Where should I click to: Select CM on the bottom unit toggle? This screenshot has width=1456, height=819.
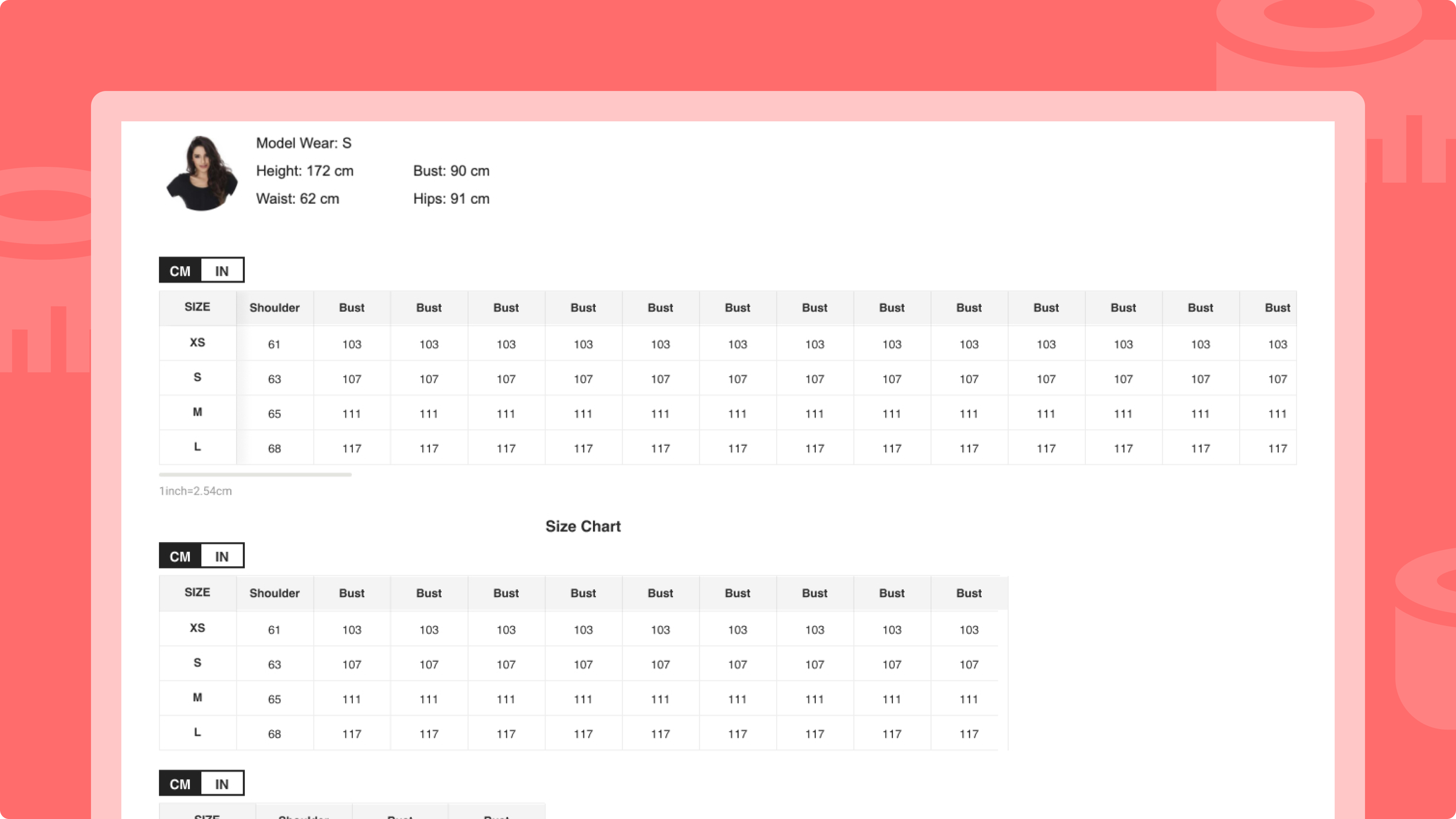pyautogui.click(x=180, y=783)
